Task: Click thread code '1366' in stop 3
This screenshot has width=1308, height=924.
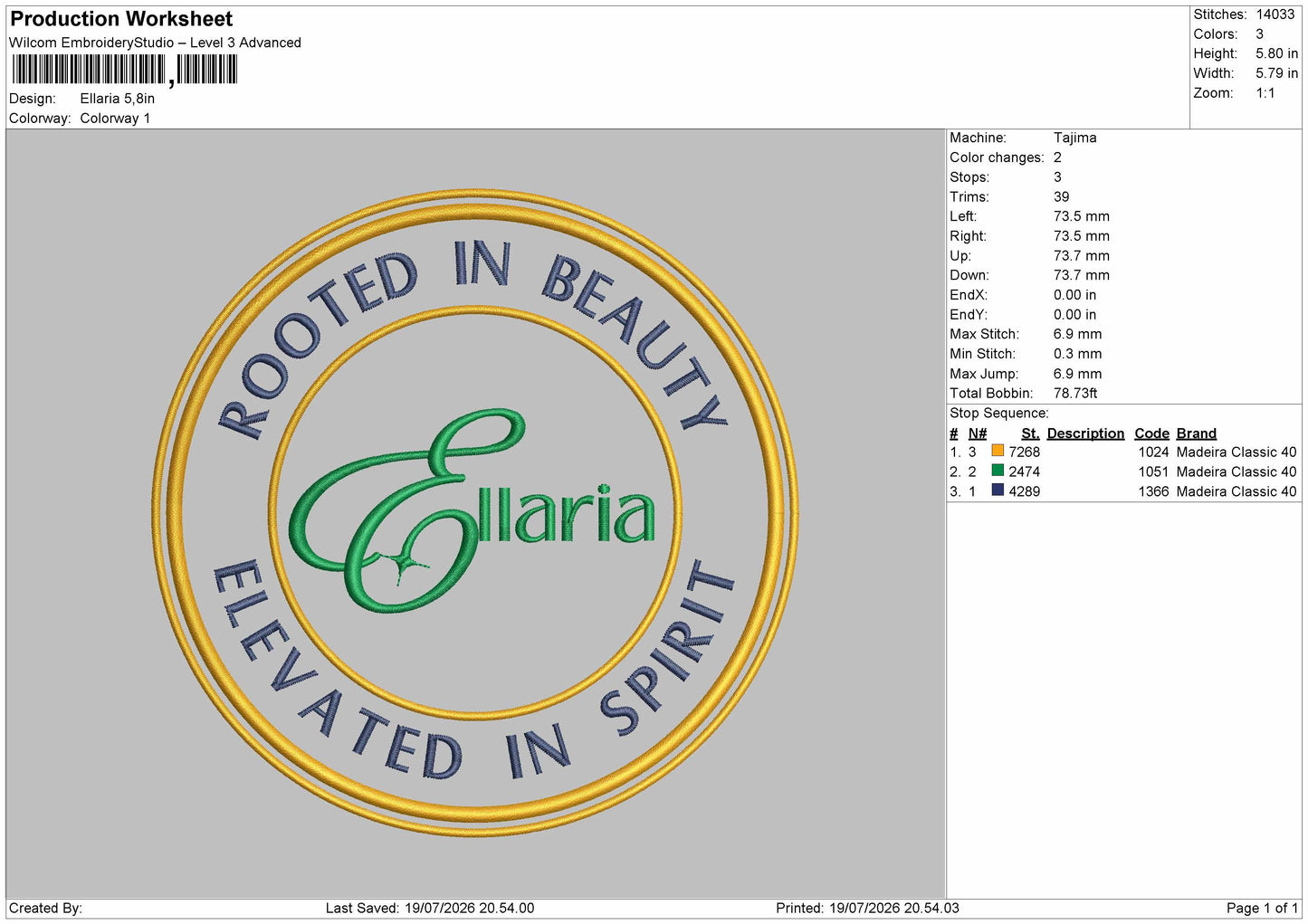Action: point(1153,491)
